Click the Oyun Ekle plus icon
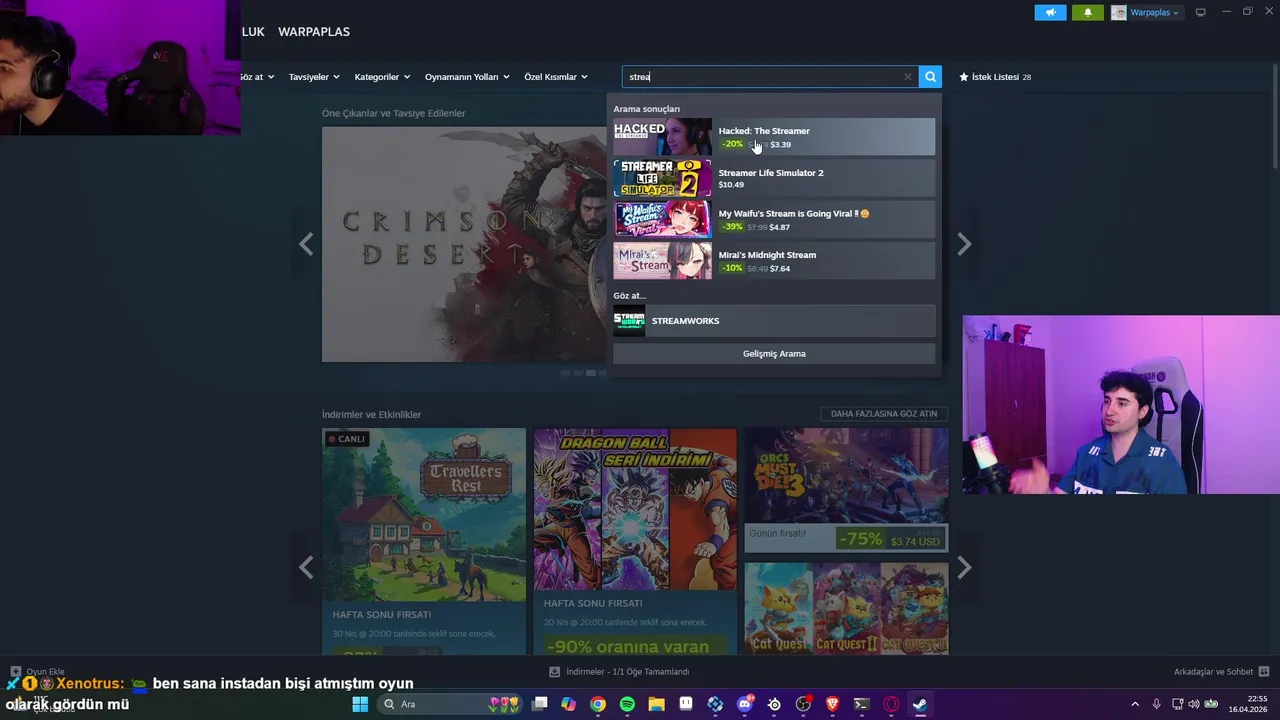 [x=15, y=672]
